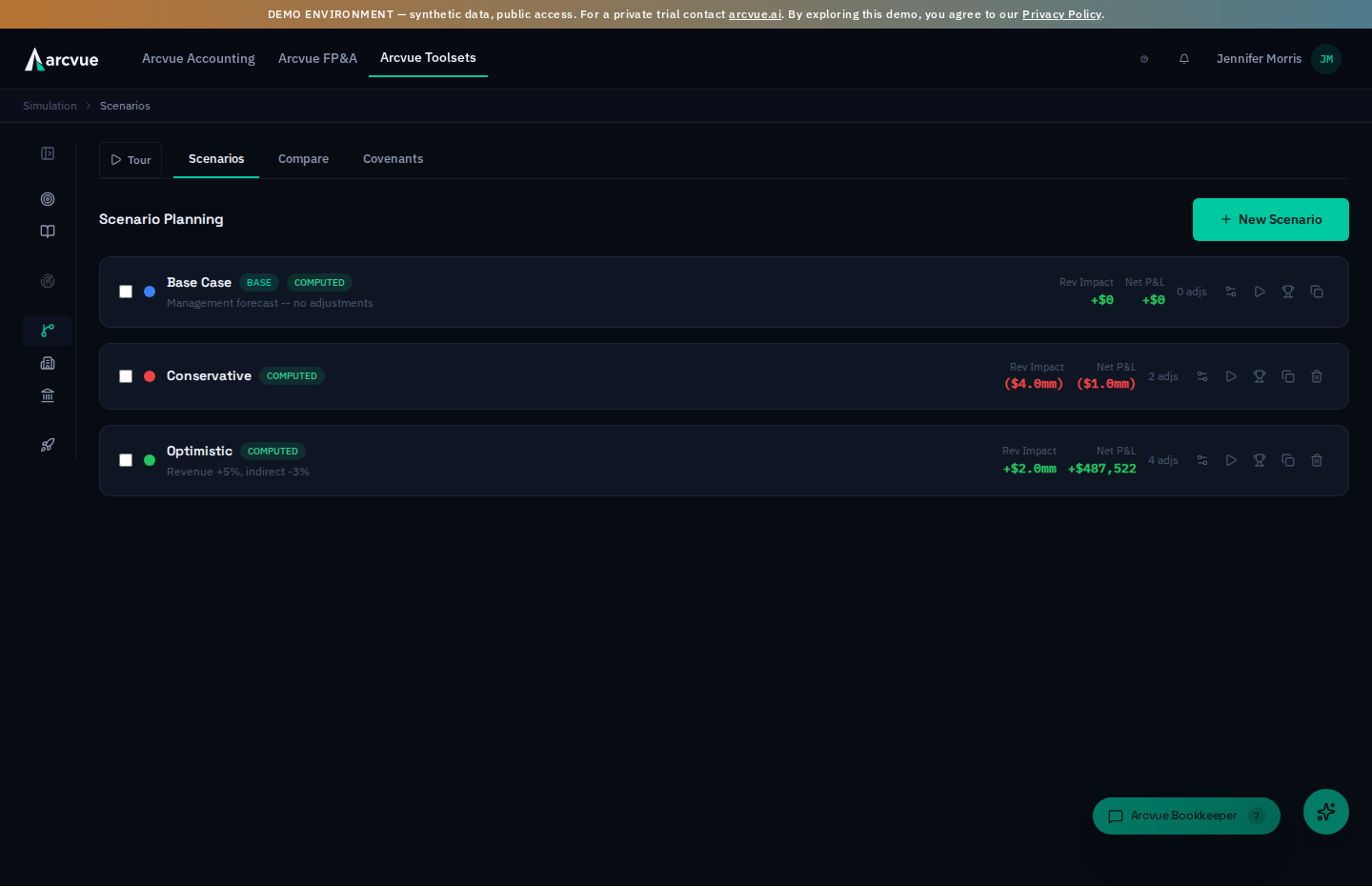Open Arcvue Toolsets in top navigation

pyautogui.click(x=428, y=58)
